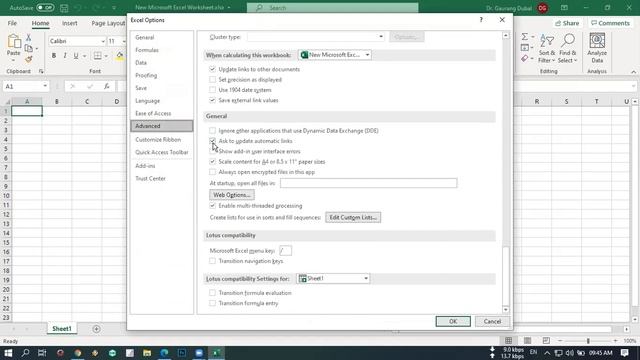Switch to Page Layout view in status bar
The width and height of the screenshot is (640, 360).
click(x=527, y=340)
